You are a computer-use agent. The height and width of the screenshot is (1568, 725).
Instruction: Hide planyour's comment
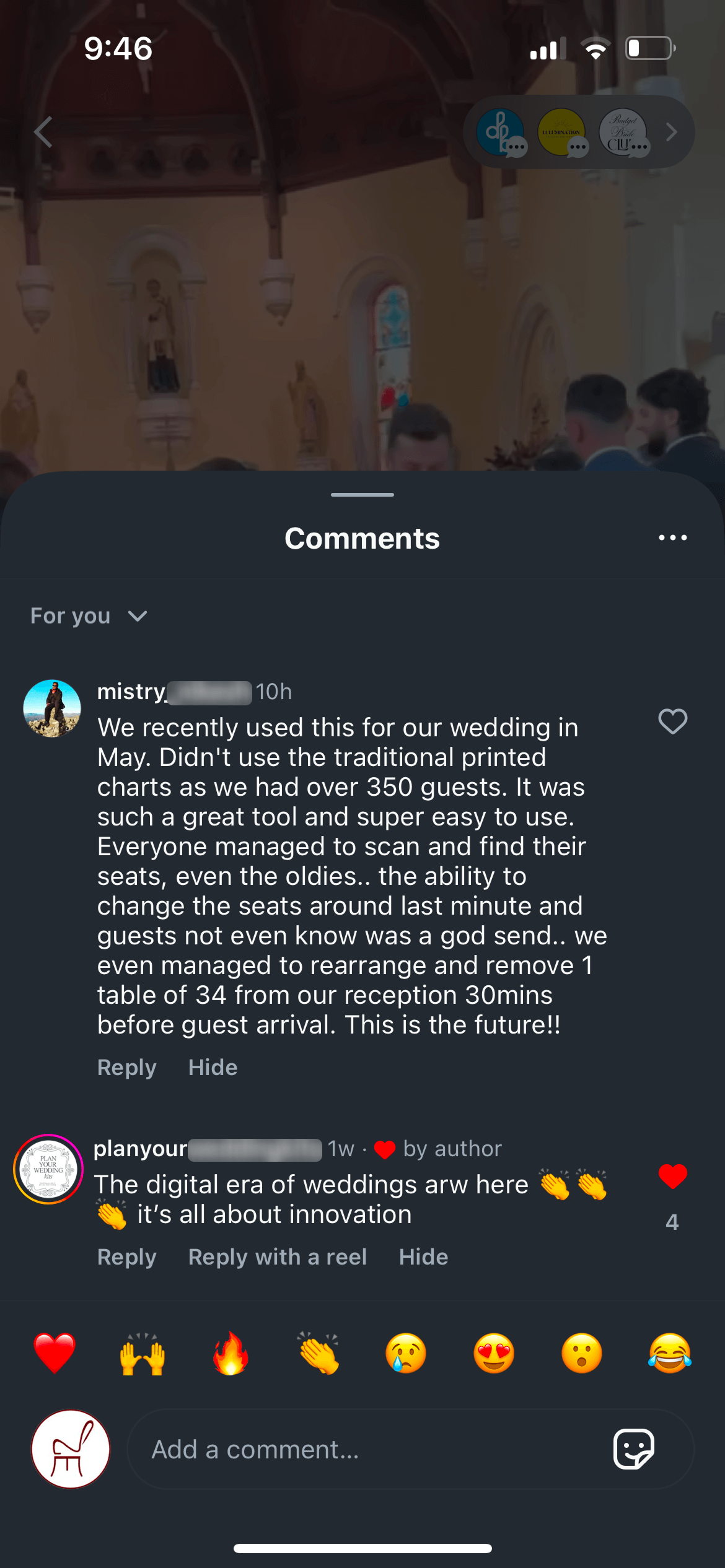tap(423, 1257)
